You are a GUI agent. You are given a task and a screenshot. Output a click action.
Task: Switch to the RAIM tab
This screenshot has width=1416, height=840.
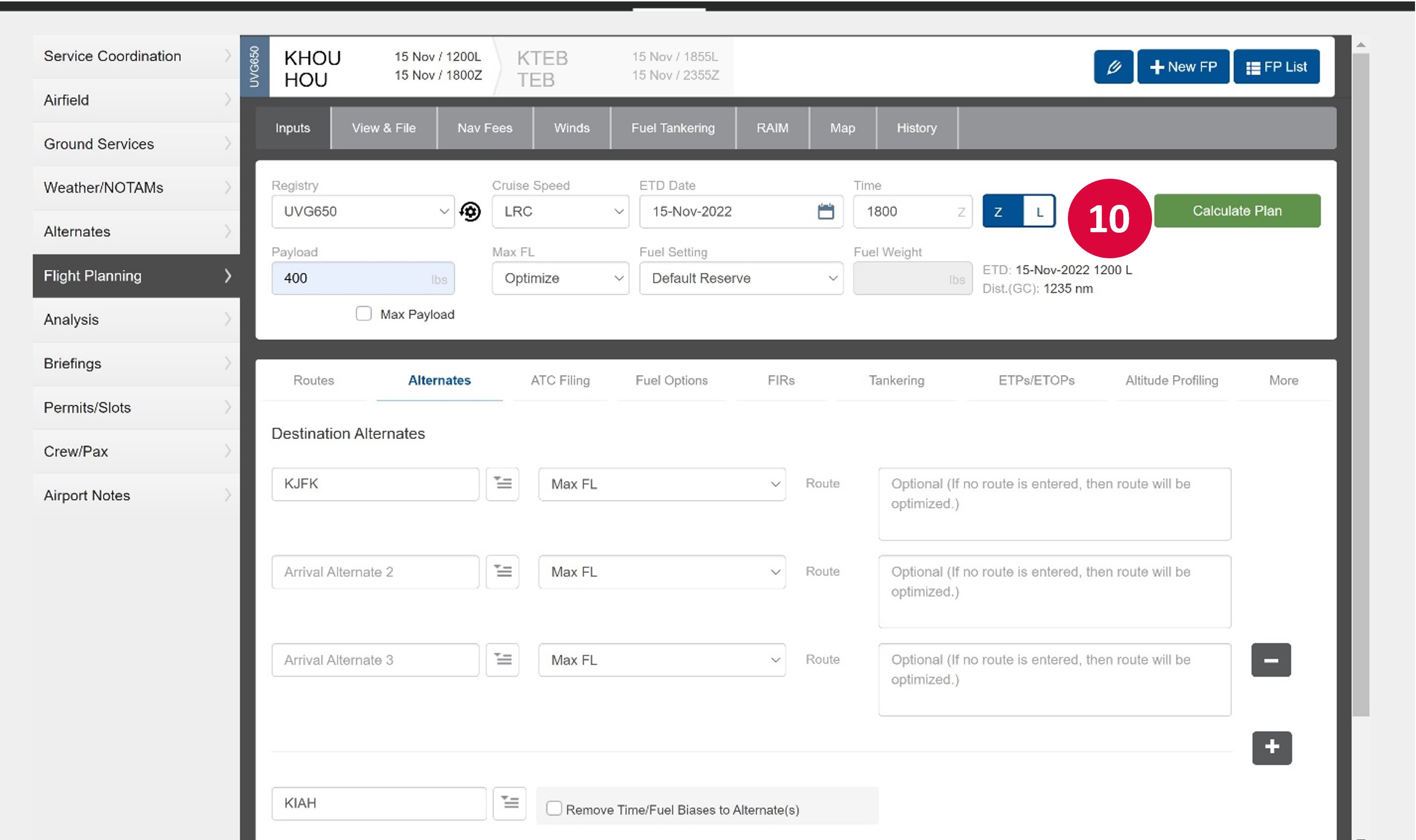(x=772, y=128)
